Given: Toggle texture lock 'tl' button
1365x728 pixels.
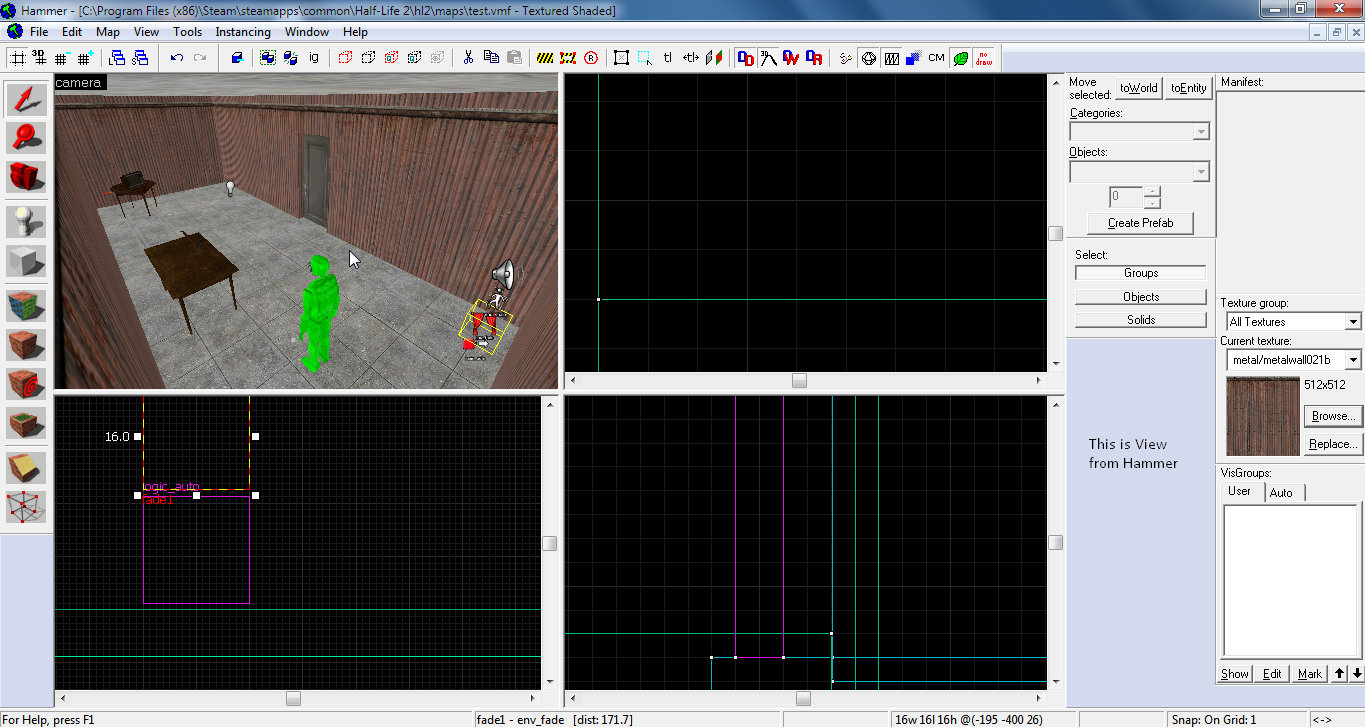Looking at the screenshot, I should [x=668, y=58].
